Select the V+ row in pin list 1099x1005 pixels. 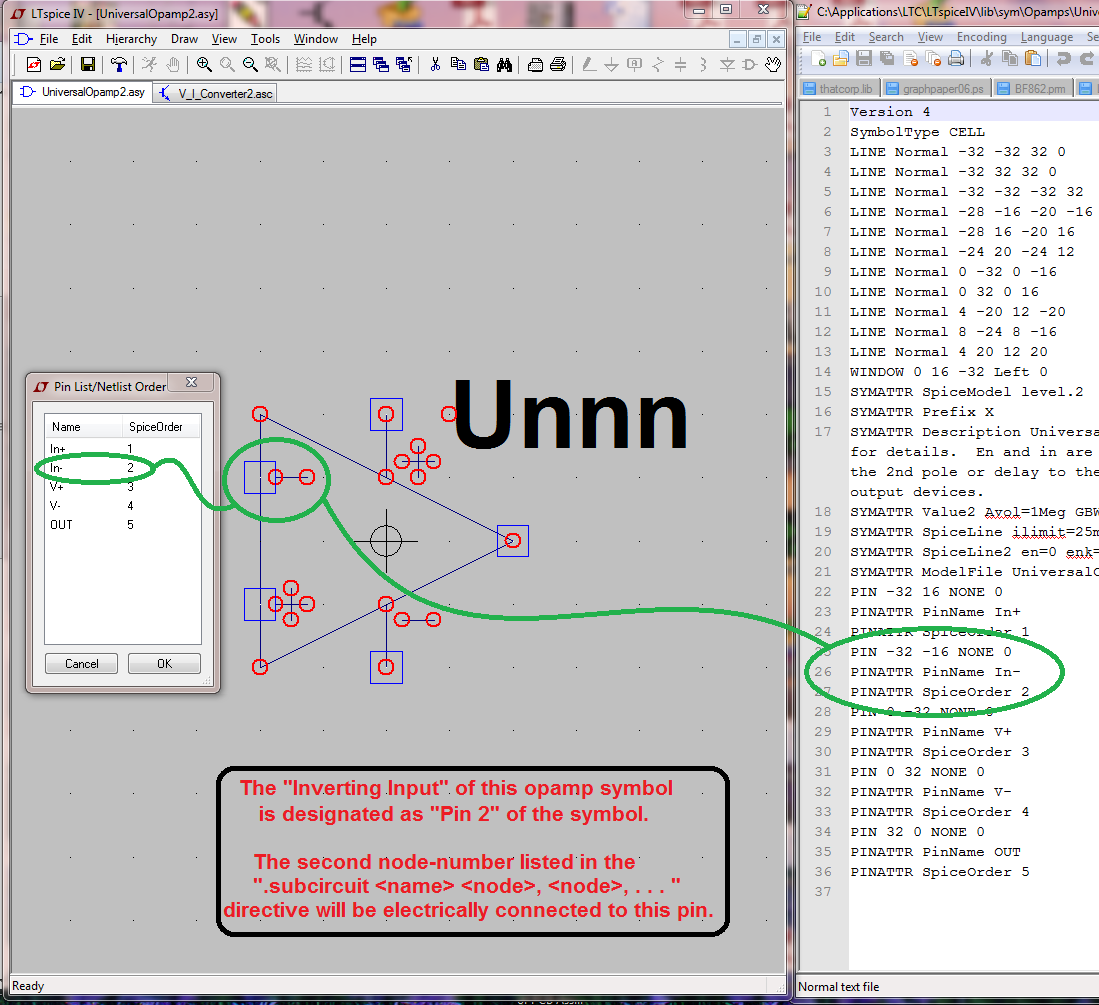(x=123, y=486)
